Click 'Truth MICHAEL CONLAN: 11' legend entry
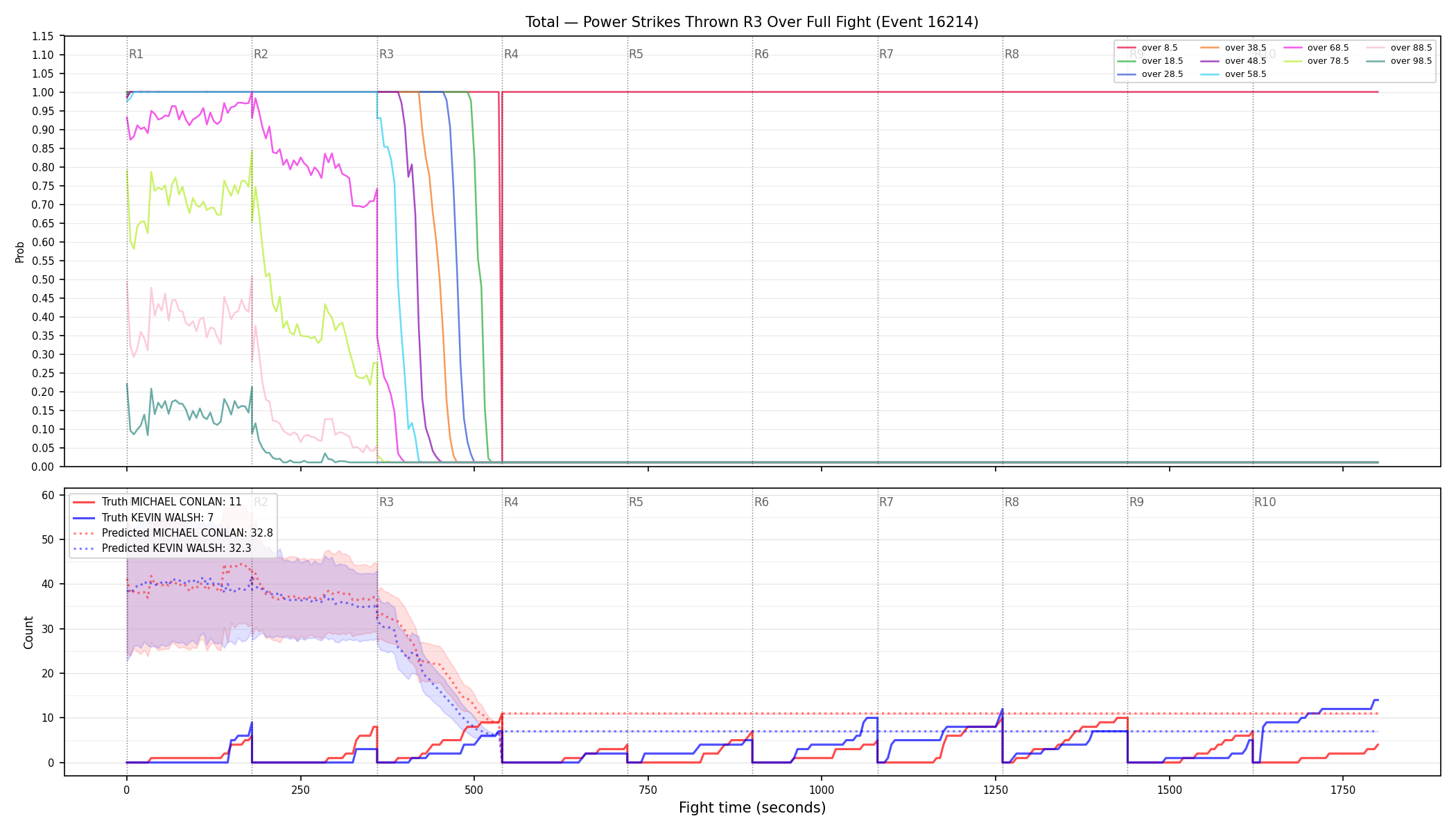Viewport: 1456px width, 832px height. pos(157,502)
